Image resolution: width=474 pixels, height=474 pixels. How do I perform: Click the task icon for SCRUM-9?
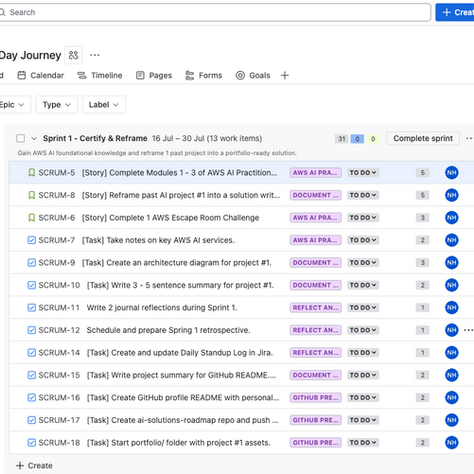pyautogui.click(x=32, y=263)
